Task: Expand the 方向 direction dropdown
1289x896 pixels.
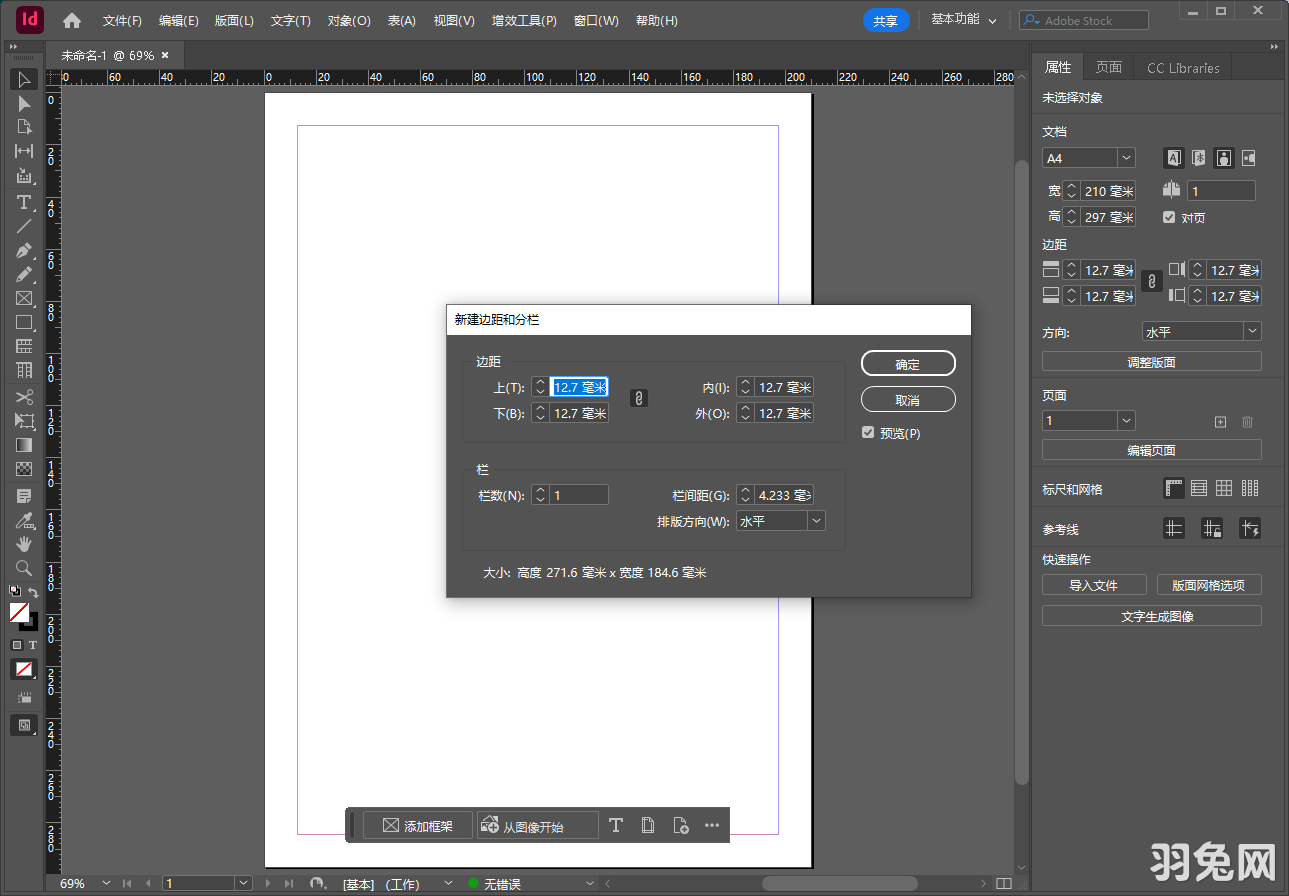Action: [1251, 330]
